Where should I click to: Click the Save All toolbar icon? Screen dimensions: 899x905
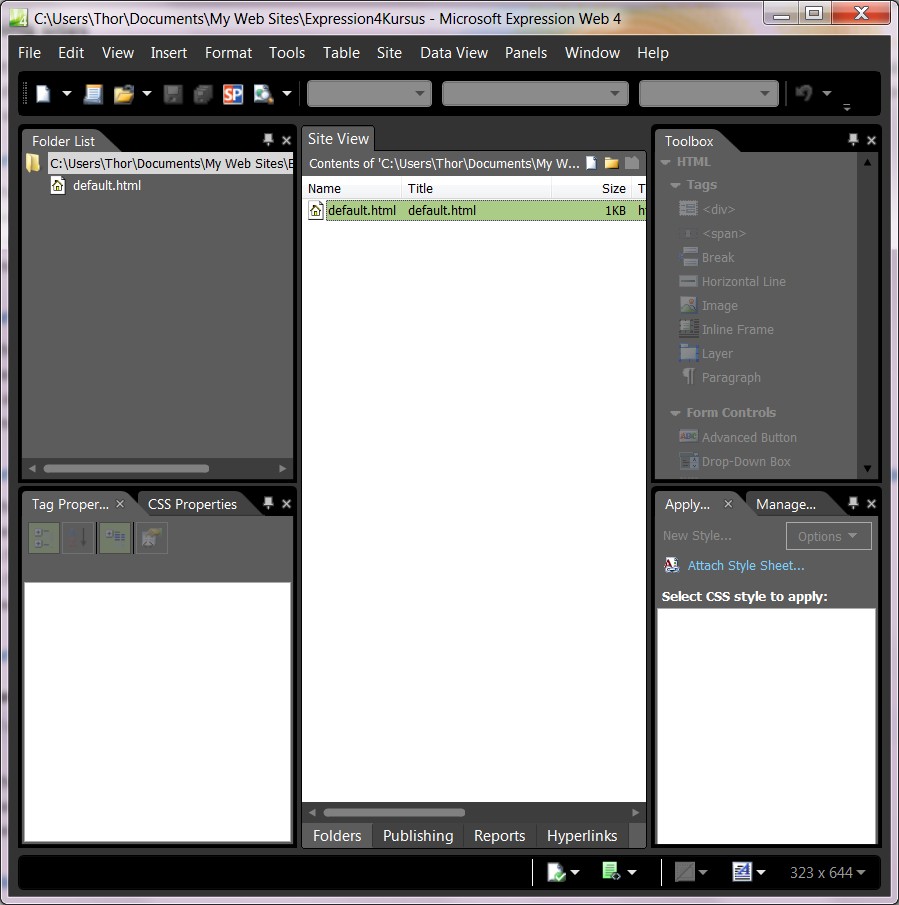[x=203, y=94]
